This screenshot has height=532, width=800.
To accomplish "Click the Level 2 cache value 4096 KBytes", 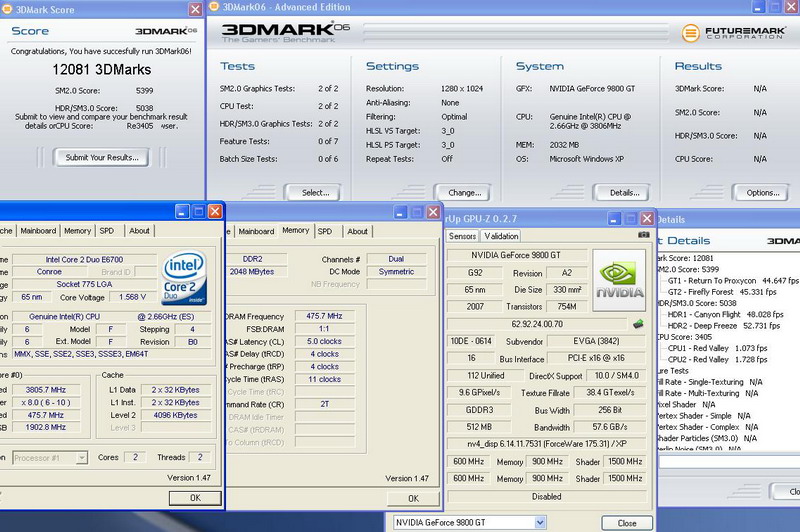I will (x=176, y=415).
